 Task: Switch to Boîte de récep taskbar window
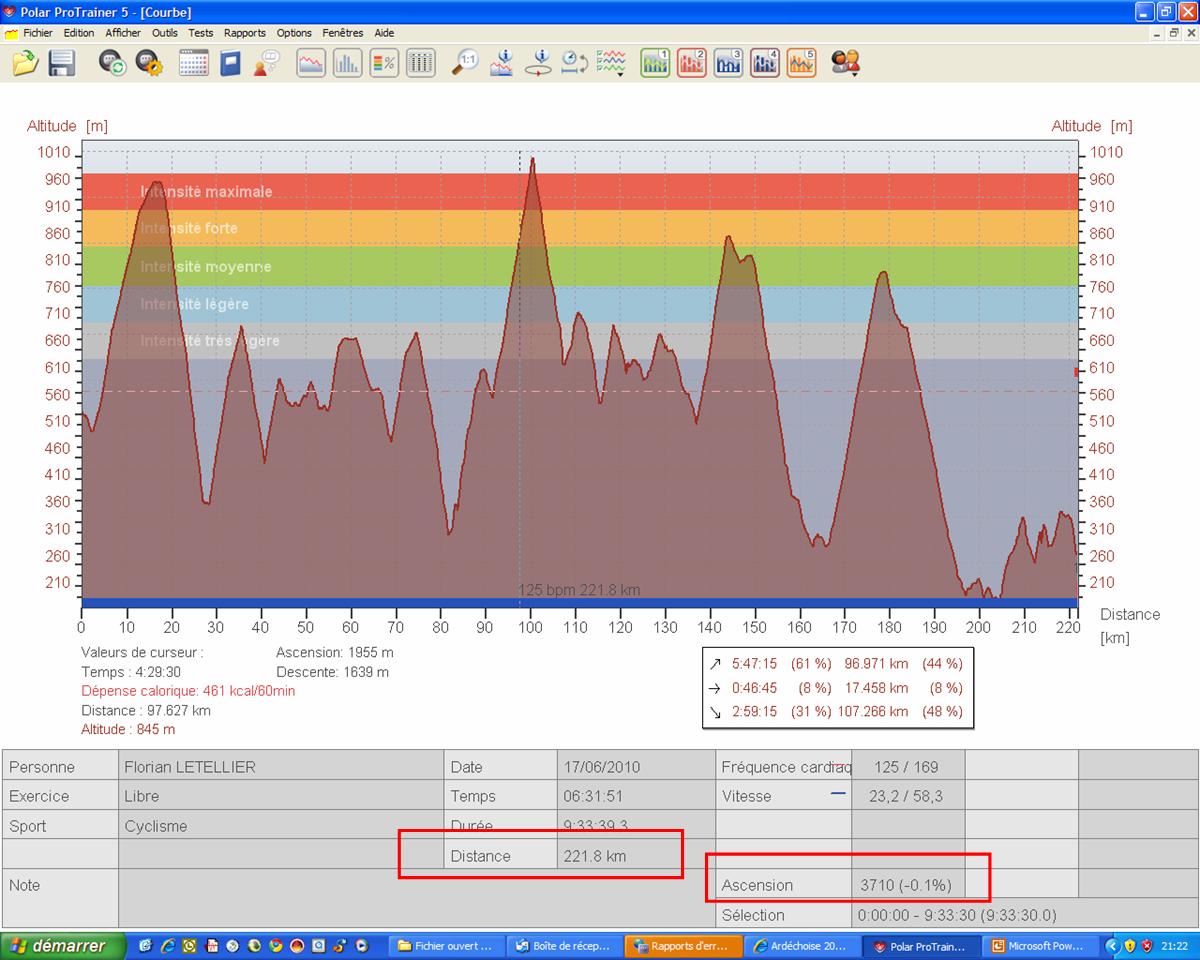563,945
